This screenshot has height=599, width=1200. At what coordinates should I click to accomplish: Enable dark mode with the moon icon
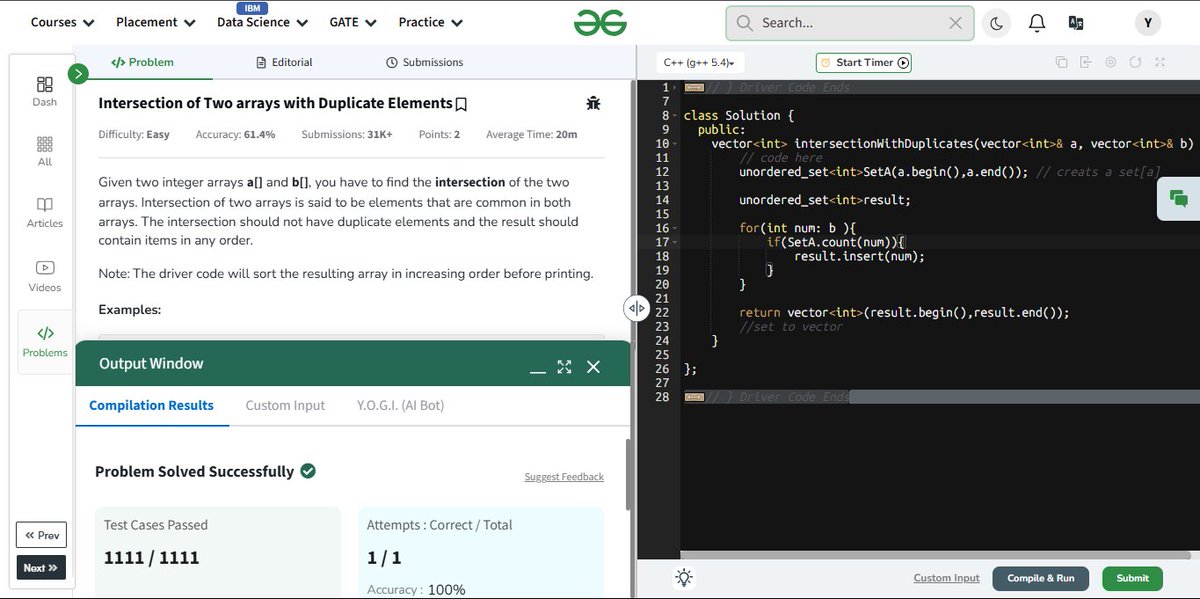click(x=996, y=22)
